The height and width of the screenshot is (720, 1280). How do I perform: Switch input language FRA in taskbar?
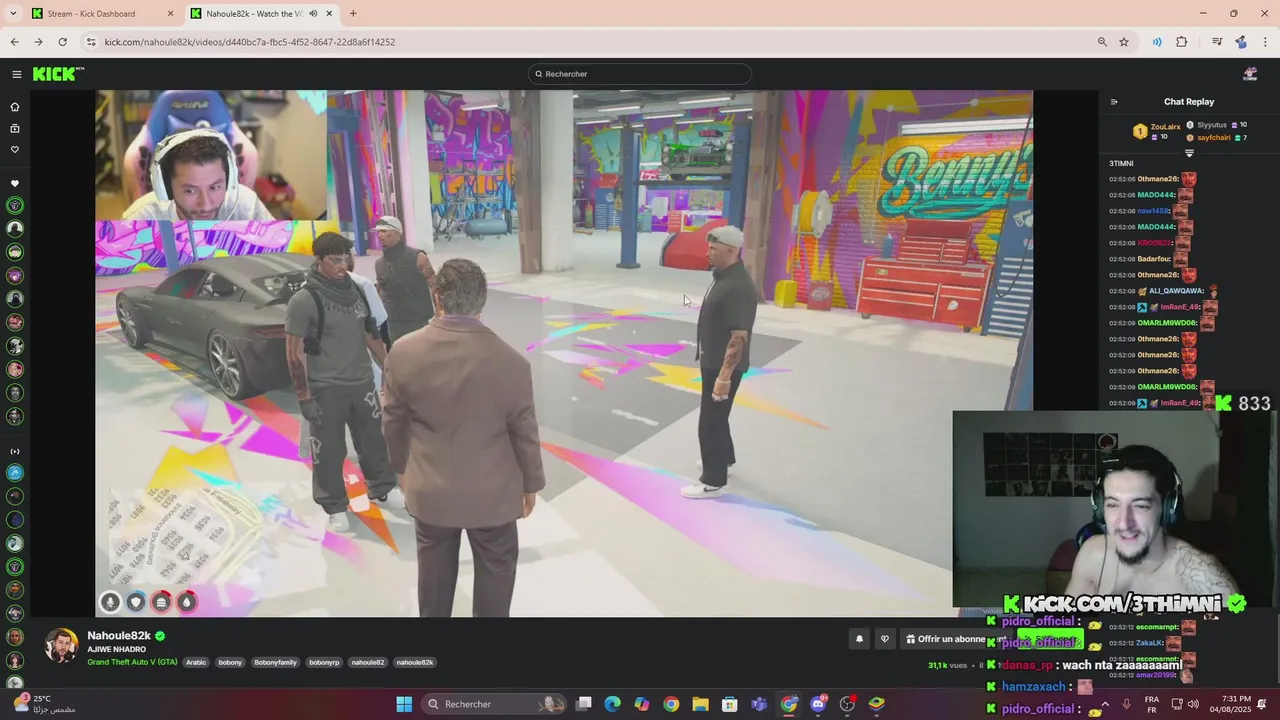click(x=1152, y=704)
